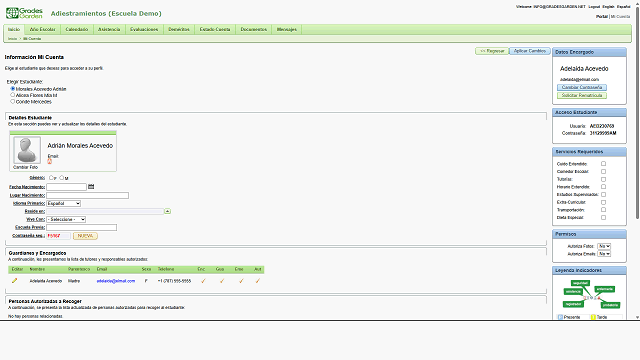Open the Inicio tab

pos(14,29)
